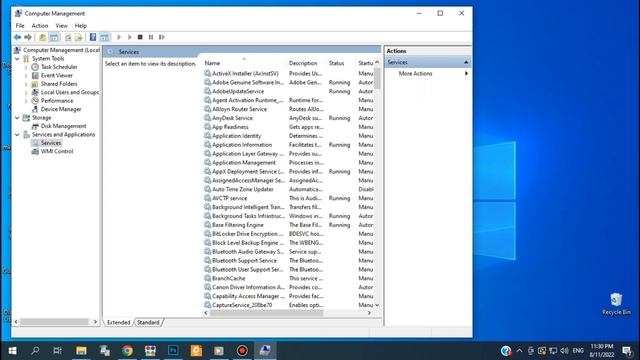Expand the Local Users and Groups node
The image size is (640, 360).
(x=26, y=93)
